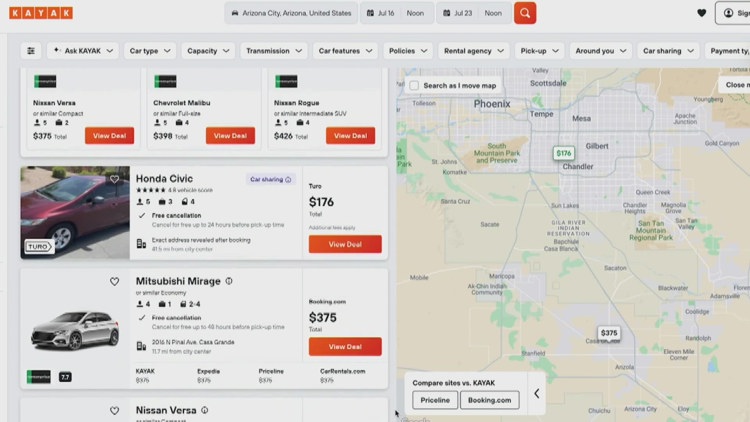Click the drop-off date calendar icon Jul 23

[446, 13]
